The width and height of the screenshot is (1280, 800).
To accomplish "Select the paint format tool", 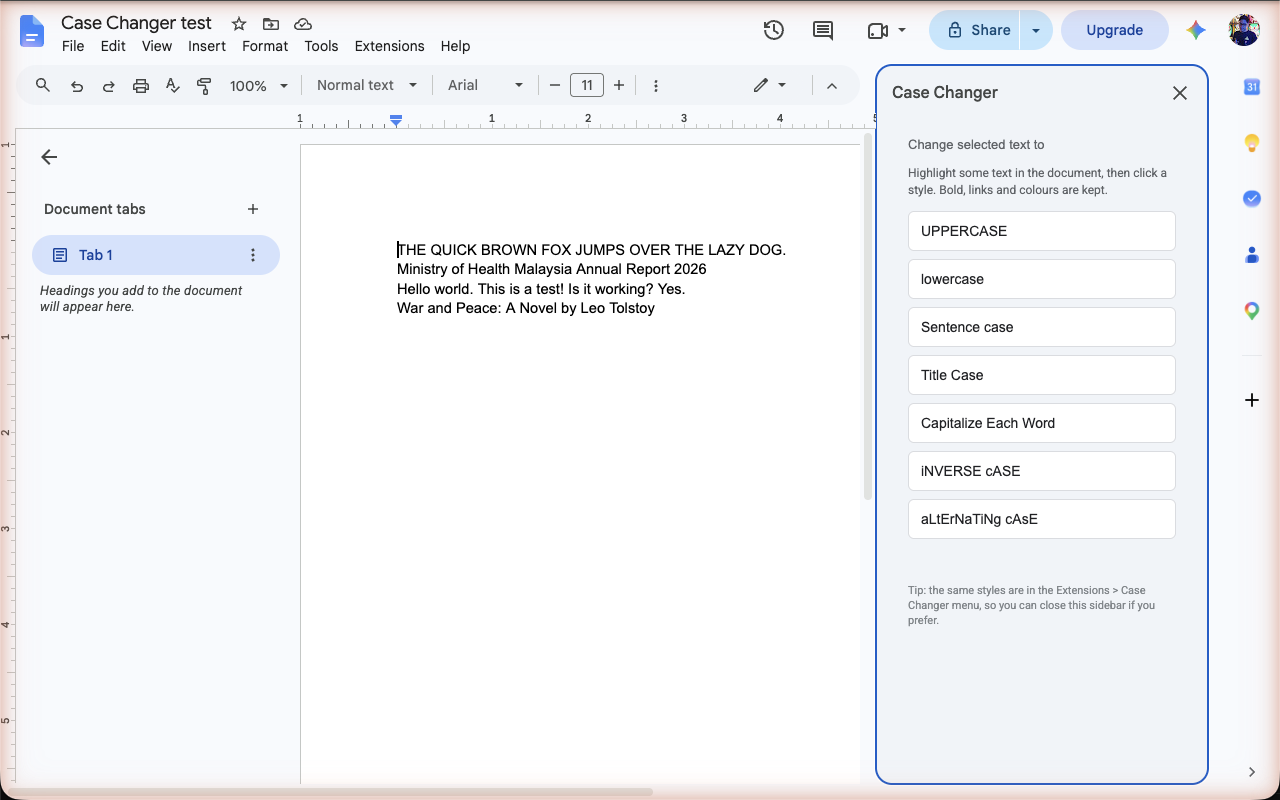I will (204, 86).
